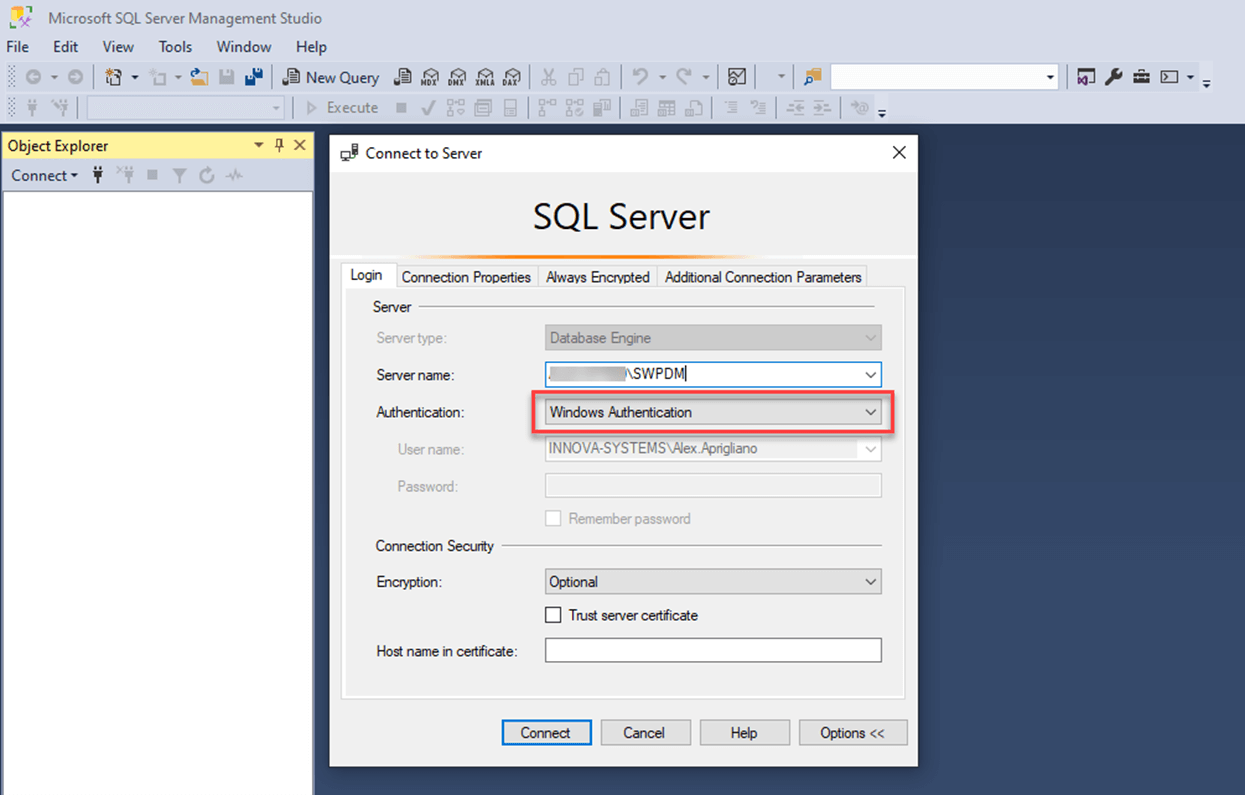Click the Connect plug icon in Object Explorer
This screenshot has width=1245, height=795.
point(97,175)
